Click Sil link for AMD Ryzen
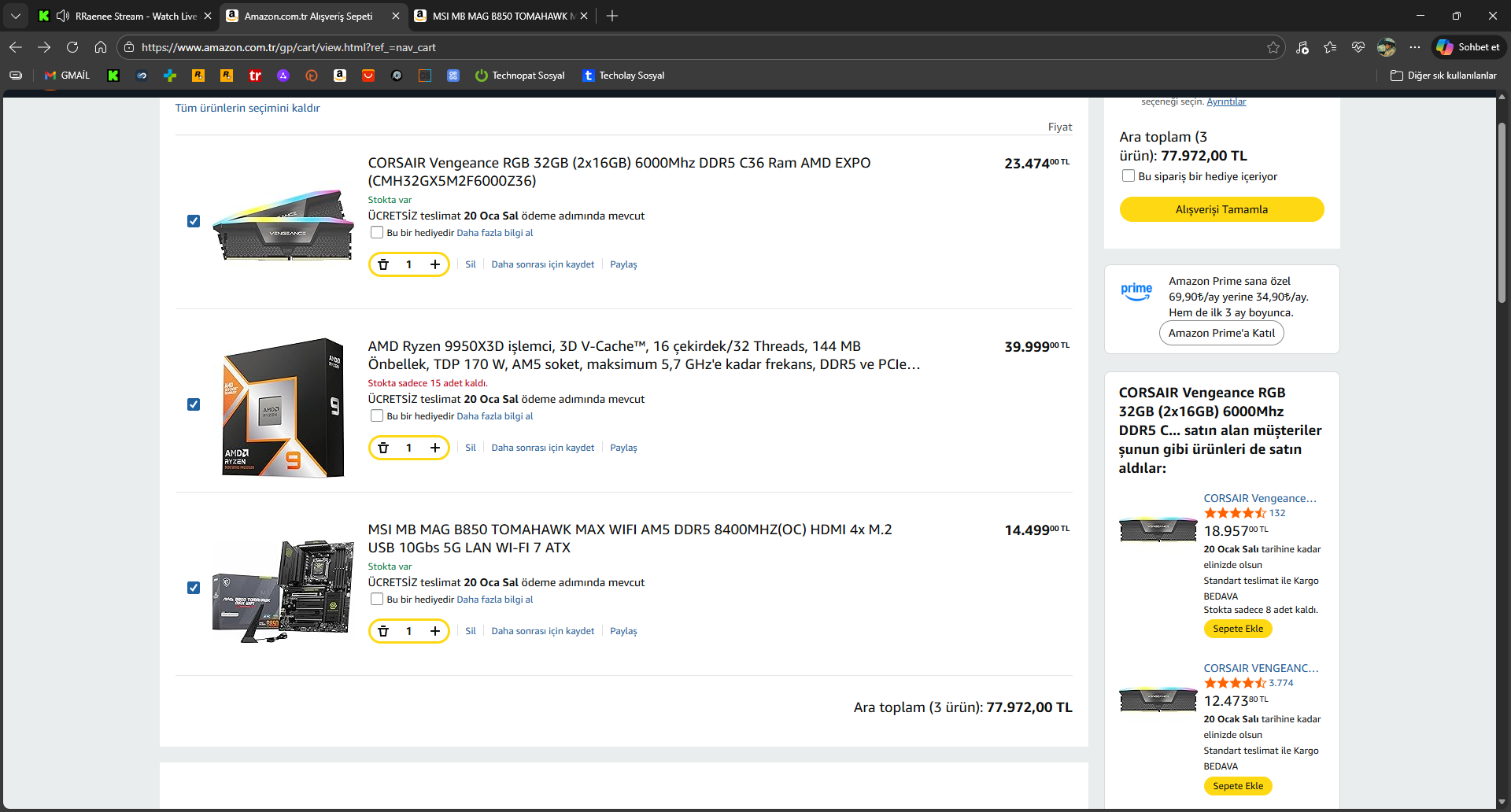 click(x=471, y=448)
